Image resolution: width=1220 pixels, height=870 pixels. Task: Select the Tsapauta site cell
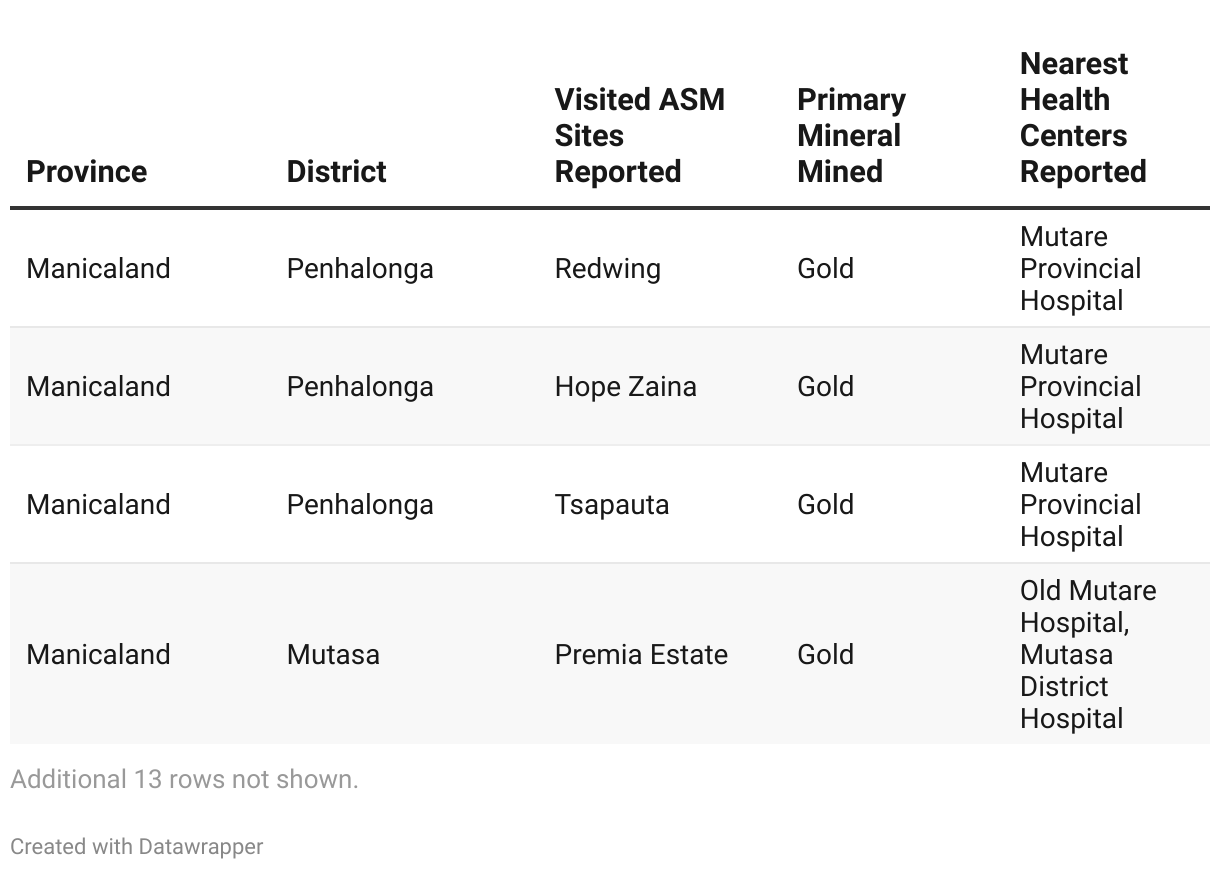[x=611, y=504]
